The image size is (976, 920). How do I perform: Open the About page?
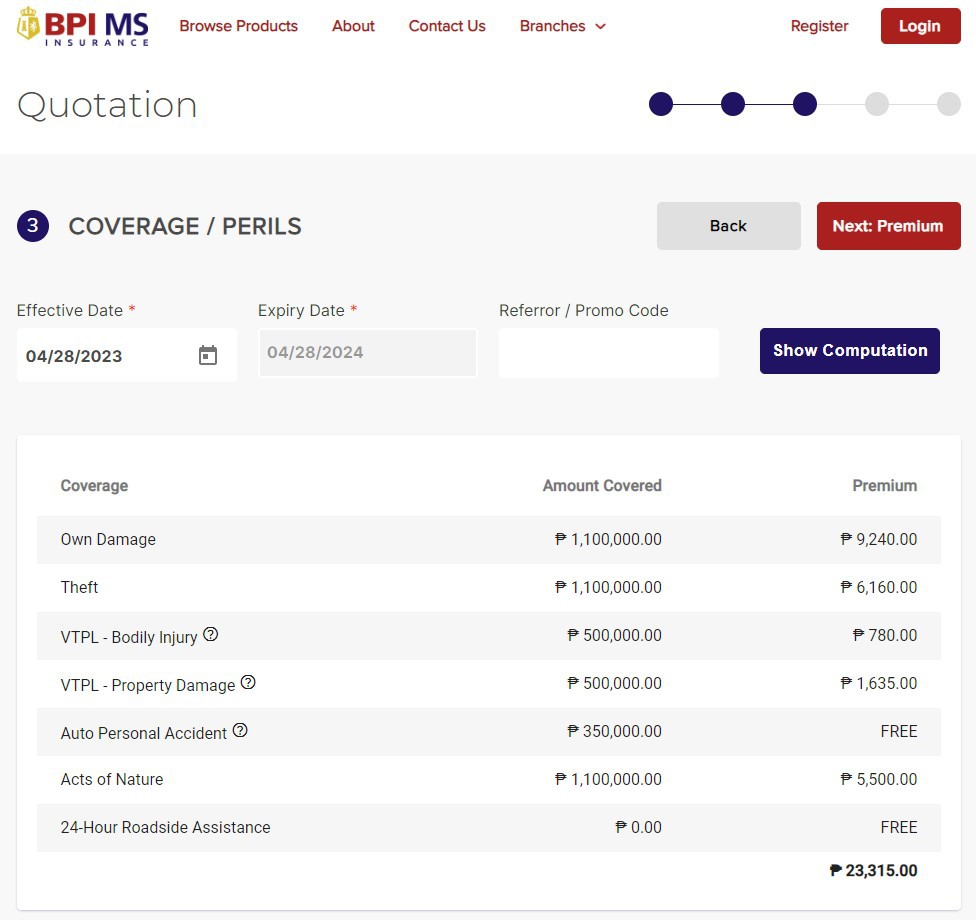[353, 26]
